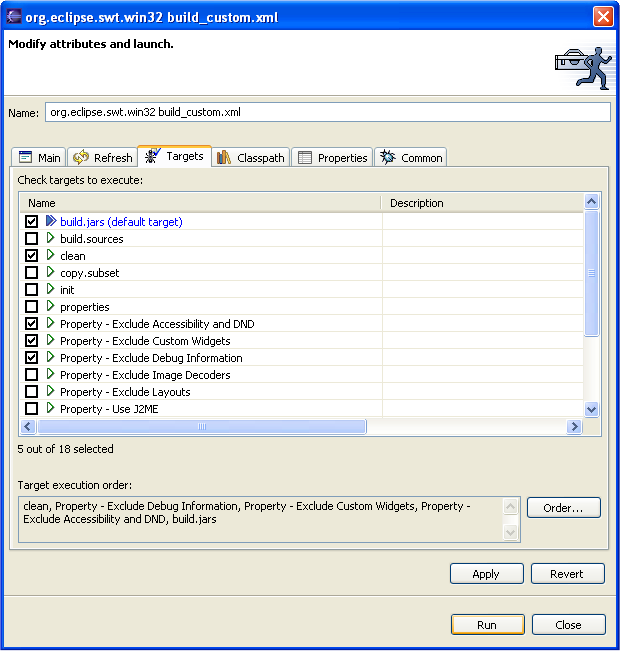The width and height of the screenshot is (620, 651).
Task: Click the running man launch icon
Action: point(583,68)
